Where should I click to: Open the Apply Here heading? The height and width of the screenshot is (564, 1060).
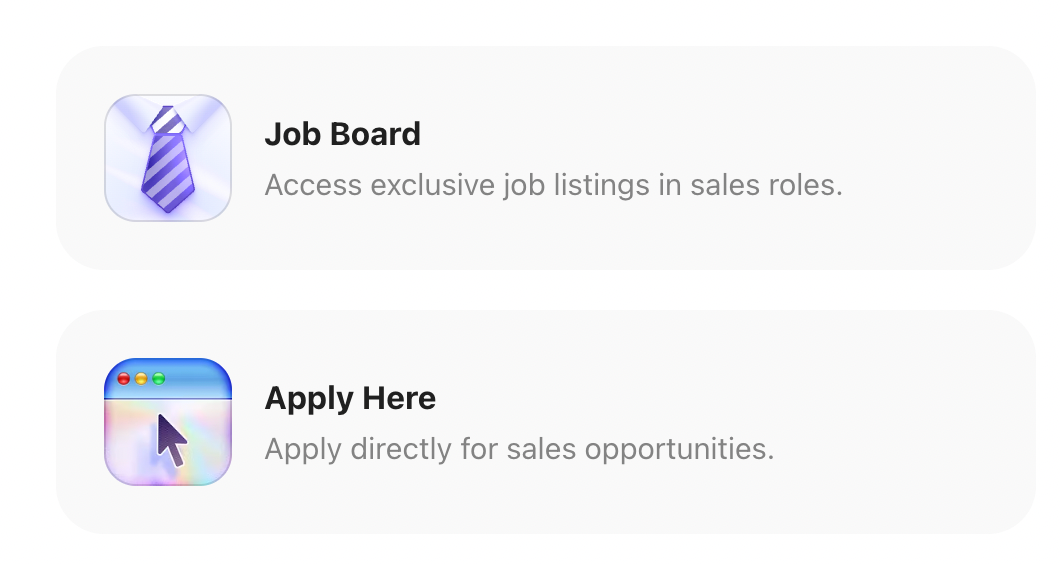[350, 398]
